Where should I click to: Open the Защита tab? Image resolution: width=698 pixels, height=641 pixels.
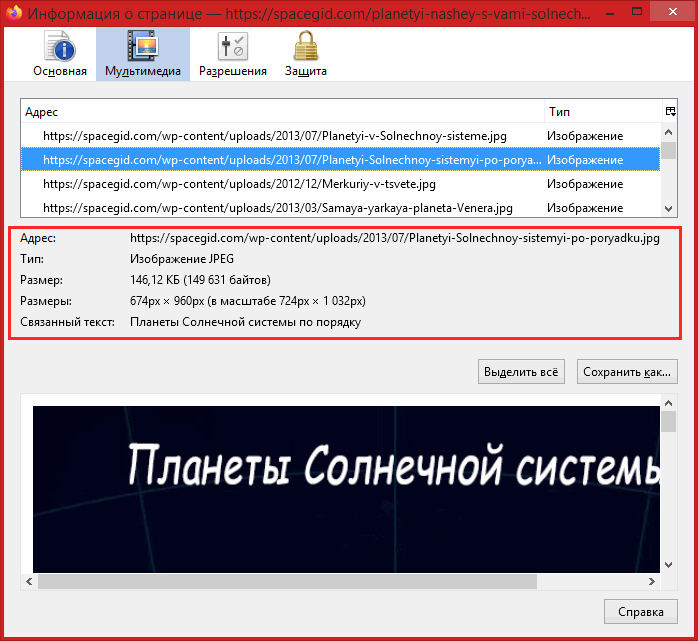(306, 54)
